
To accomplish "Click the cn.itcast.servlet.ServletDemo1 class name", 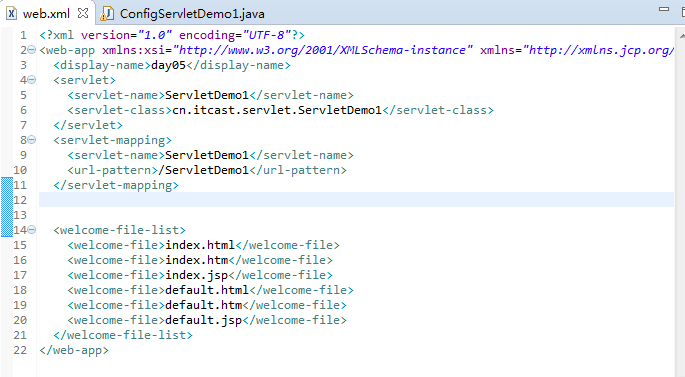I will point(277,110).
